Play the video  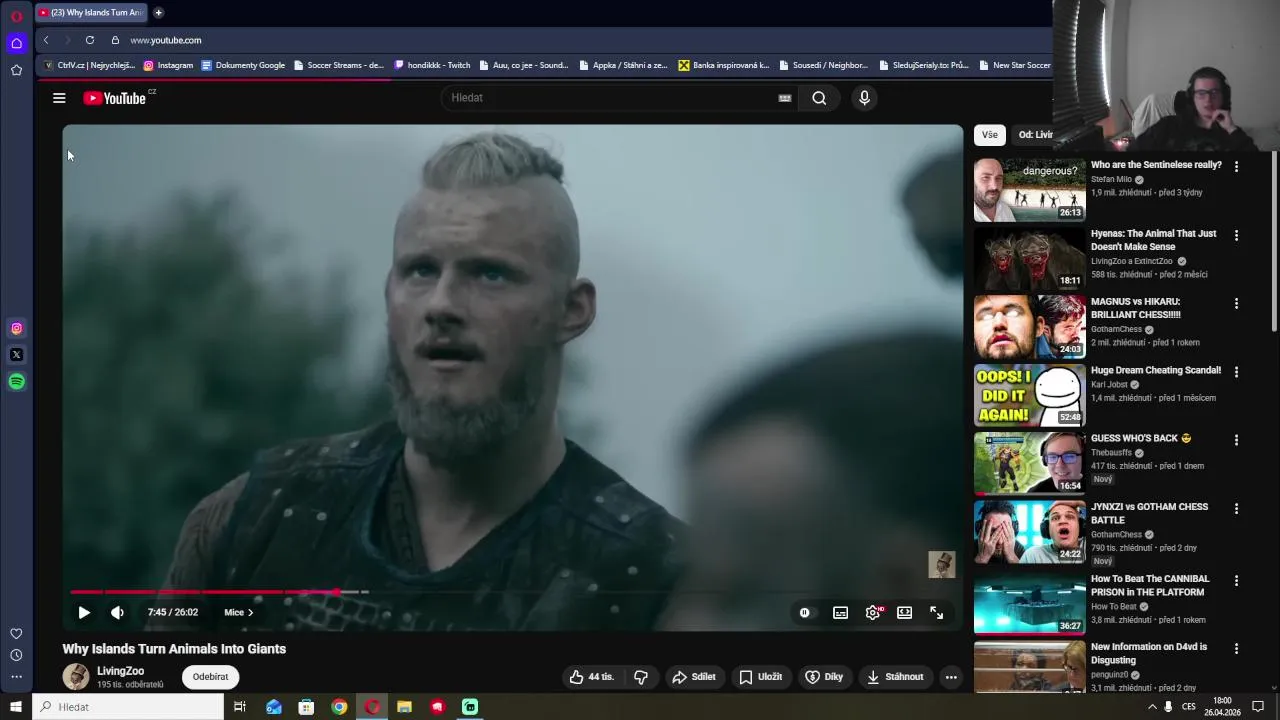click(x=84, y=613)
